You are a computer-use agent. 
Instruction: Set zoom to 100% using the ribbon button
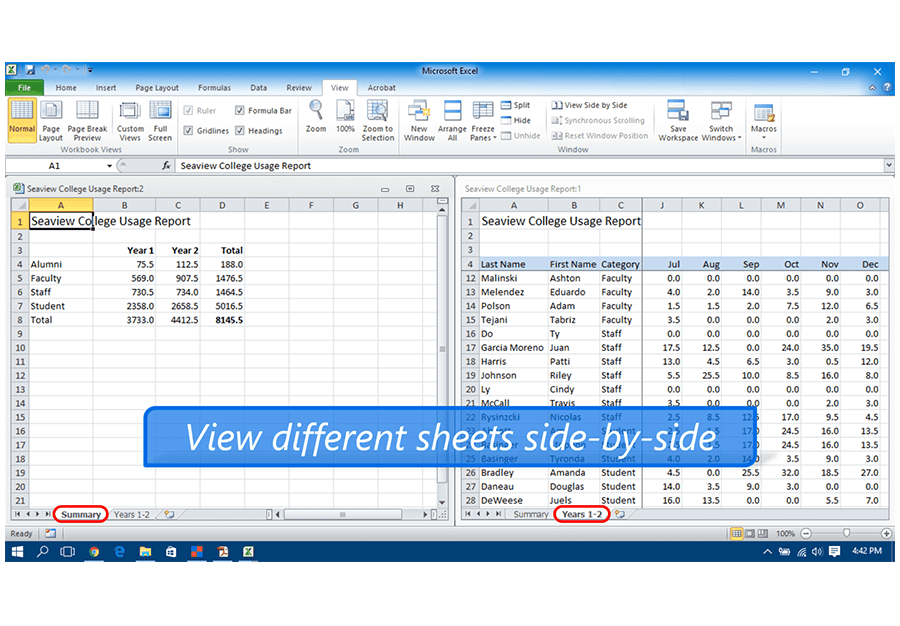click(345, 116)
